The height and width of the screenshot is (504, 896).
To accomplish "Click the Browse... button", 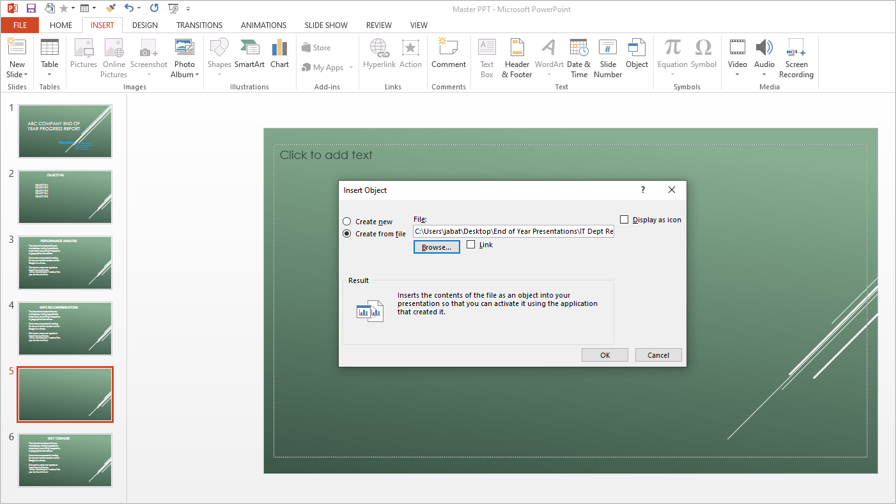I will [436, 247].
